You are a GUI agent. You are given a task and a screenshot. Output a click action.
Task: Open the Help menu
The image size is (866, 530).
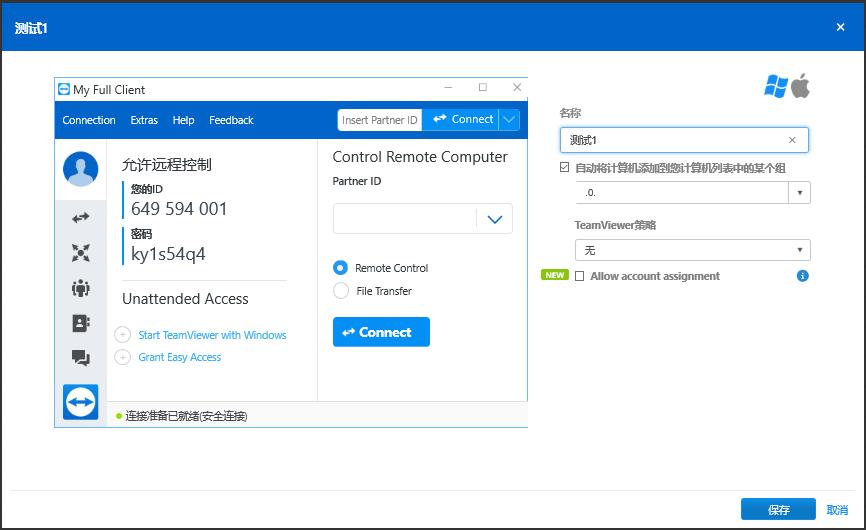coord(183,120)
